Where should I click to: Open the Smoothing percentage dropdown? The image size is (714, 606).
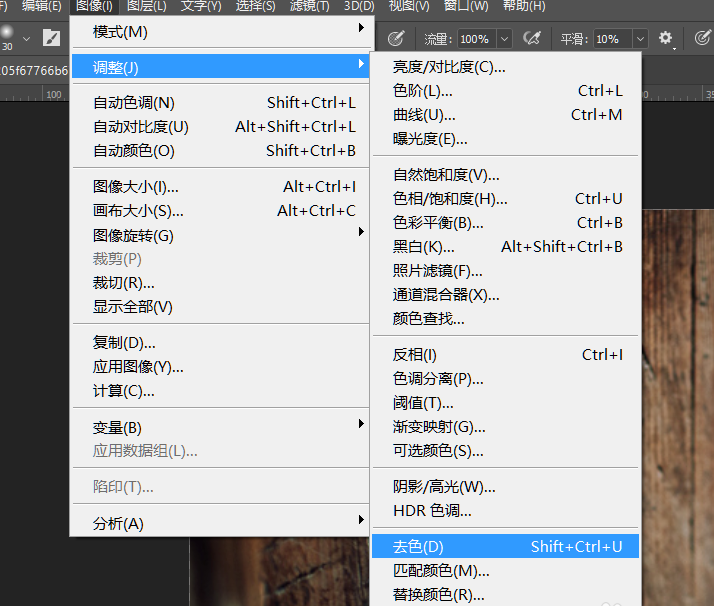(x=640, y=39)
